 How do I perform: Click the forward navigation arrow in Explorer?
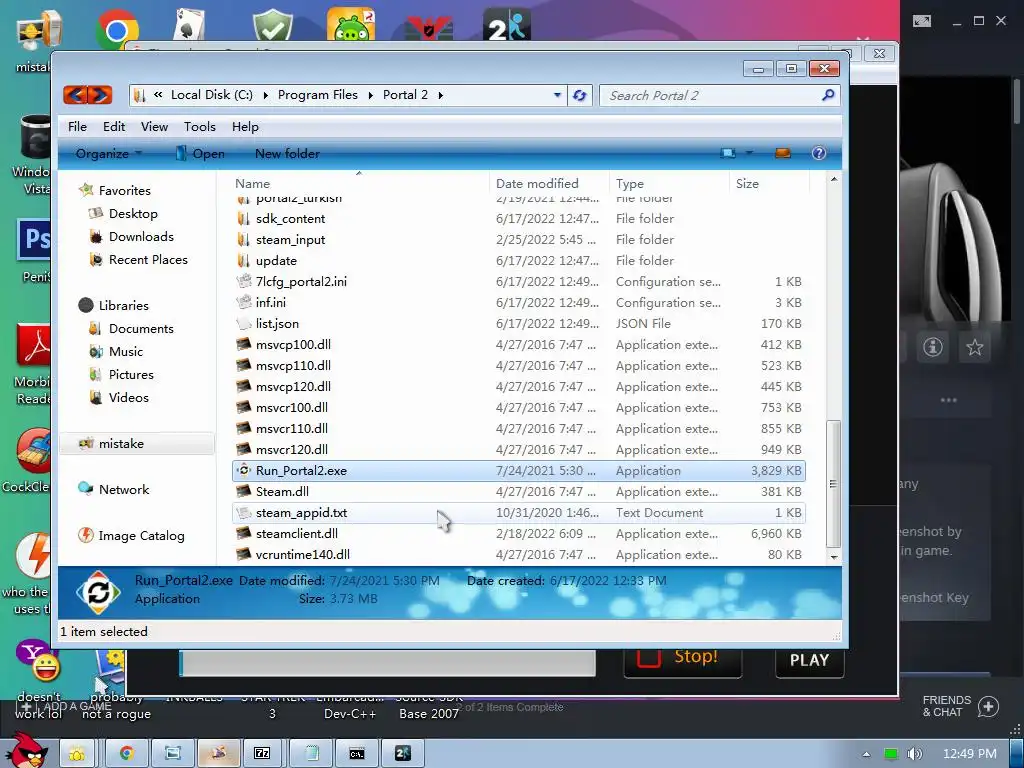point(100,95)
